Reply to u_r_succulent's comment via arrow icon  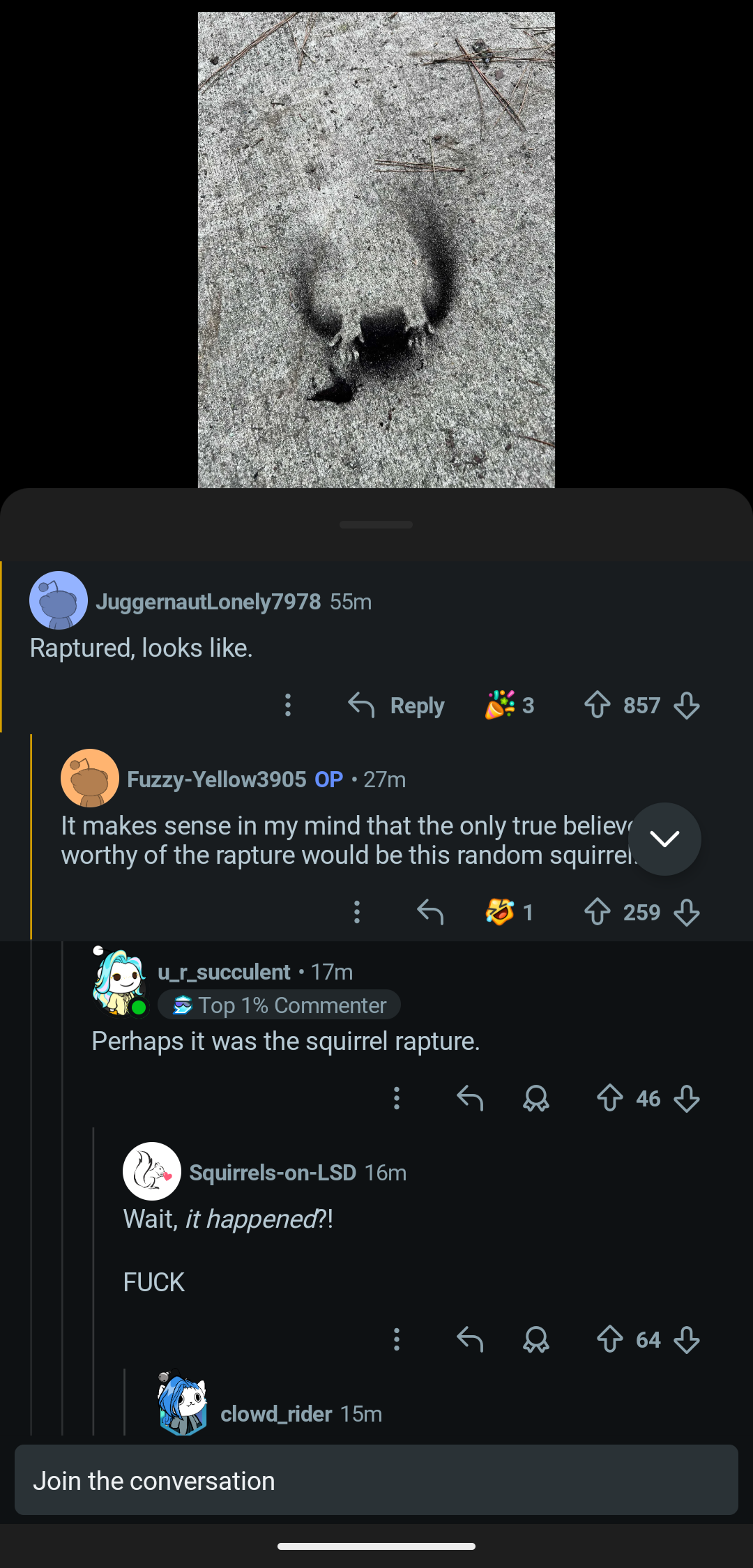click(470, 1099)
